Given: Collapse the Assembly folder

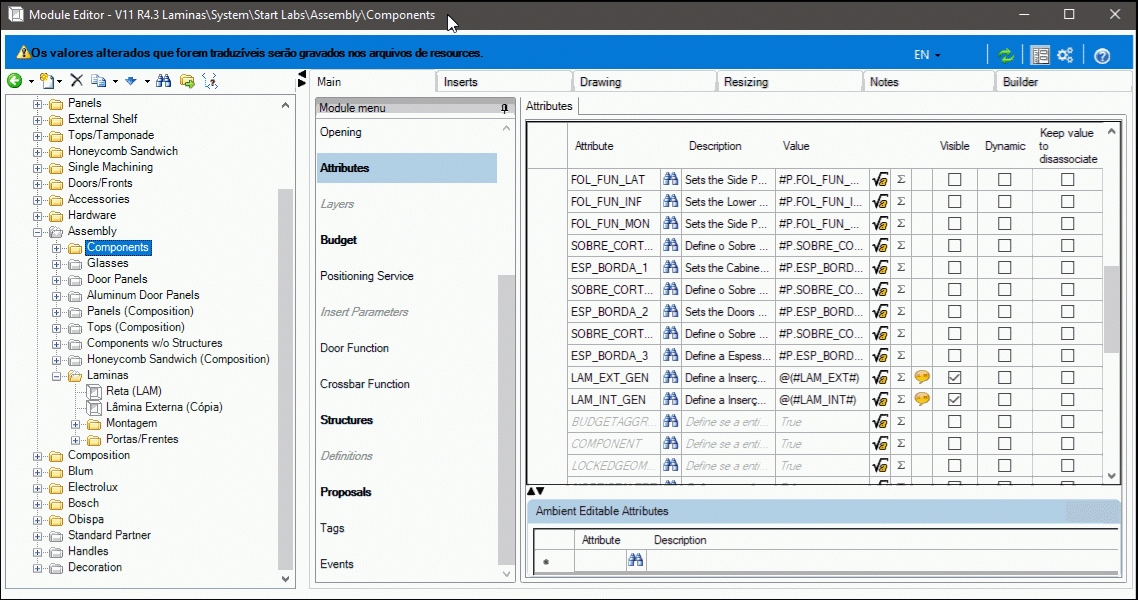Looking at the screenshot, I should click(38, 231).
